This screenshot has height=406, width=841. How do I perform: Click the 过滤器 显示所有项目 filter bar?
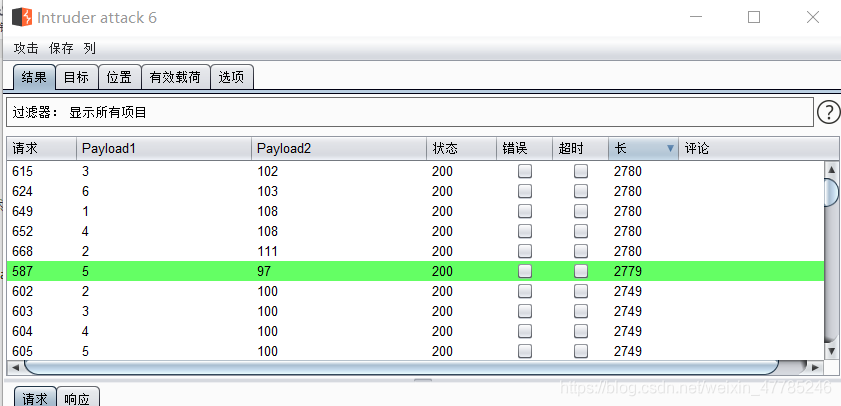click(x=410, y=113)
